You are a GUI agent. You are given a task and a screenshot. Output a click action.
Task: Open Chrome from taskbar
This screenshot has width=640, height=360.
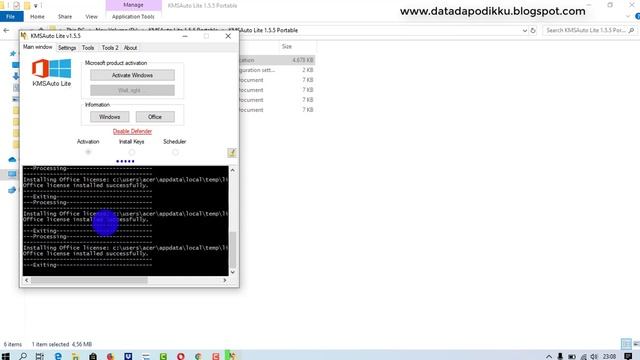coord(198,356)
